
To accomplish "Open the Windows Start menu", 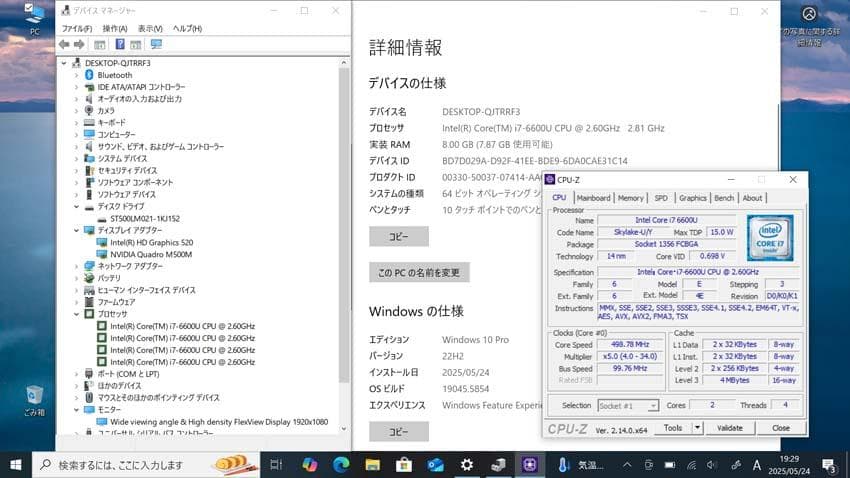I will (x=16, y=465).
